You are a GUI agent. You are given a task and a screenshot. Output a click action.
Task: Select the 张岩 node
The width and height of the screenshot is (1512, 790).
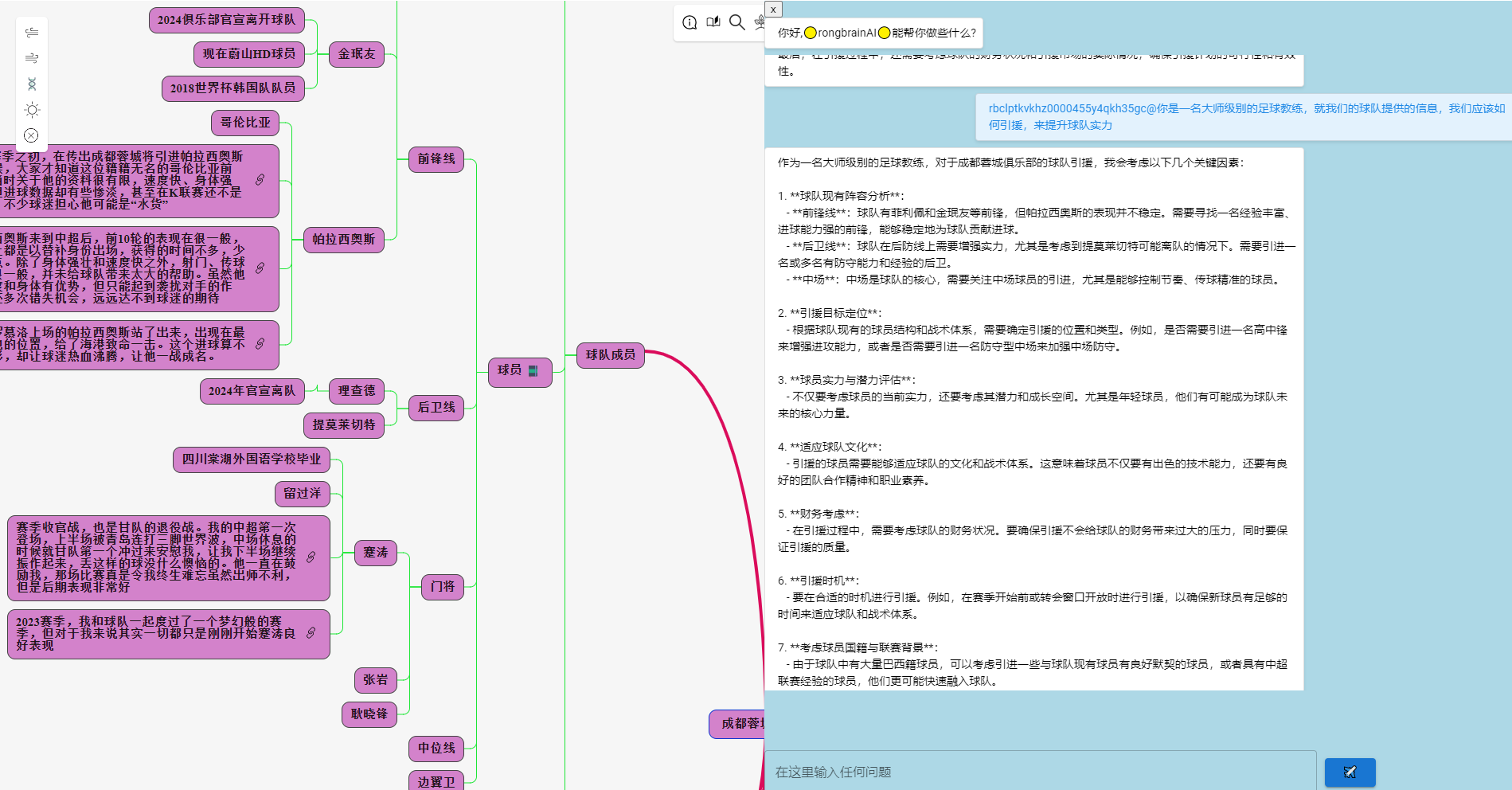click(x=376, y=680)
